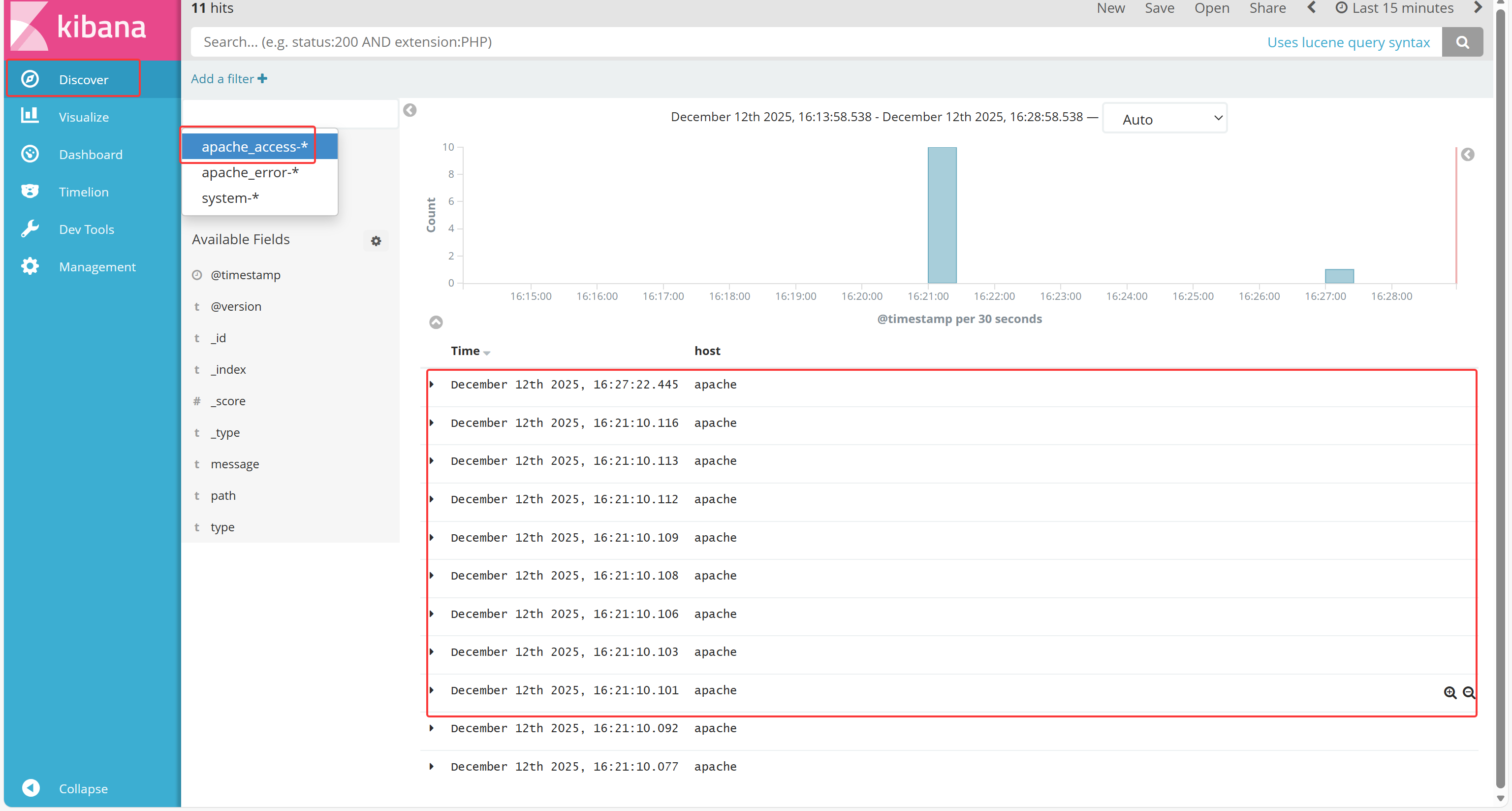Expand the 16:21:10.077 log row

[432, 766]
